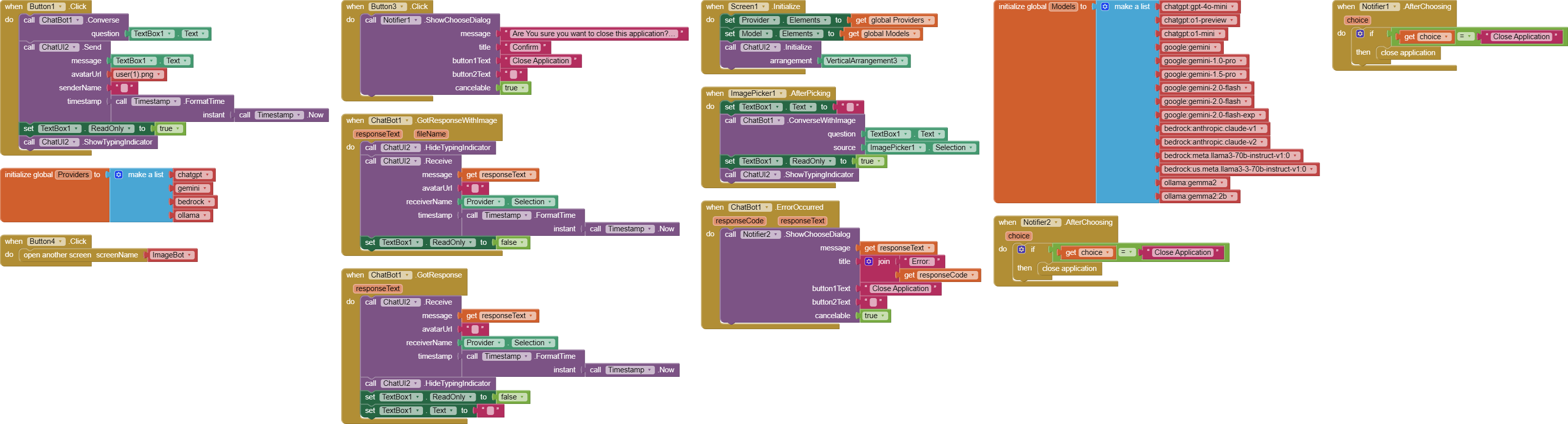Image resolution: width=1568 pixels, height=424 pixels.
Task: Toggle the ReadOnly true value in Button1.Click
Action: pyautogui.click(x=169, y=129)
